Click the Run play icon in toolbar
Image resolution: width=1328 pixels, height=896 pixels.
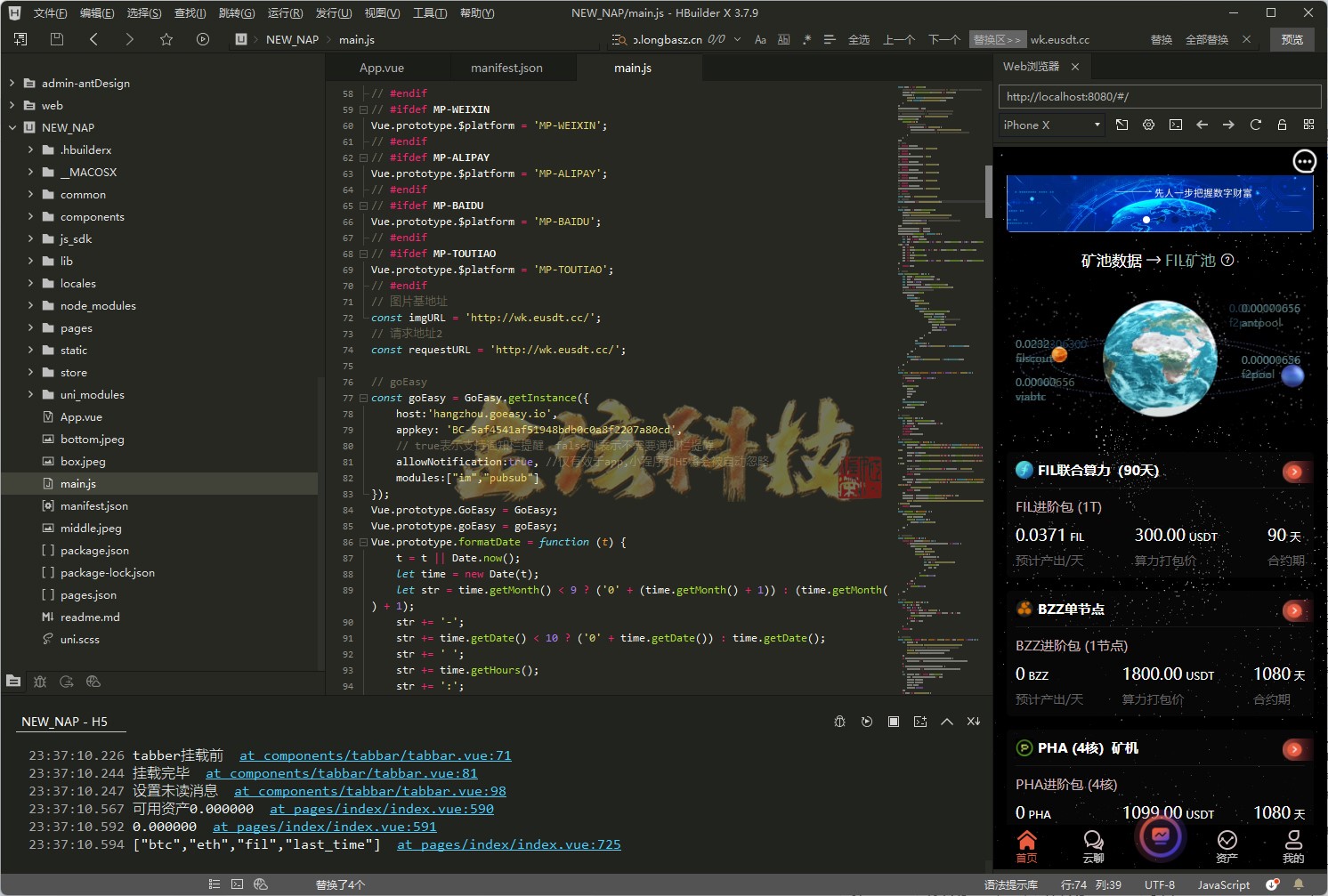(x=203, y=39)
